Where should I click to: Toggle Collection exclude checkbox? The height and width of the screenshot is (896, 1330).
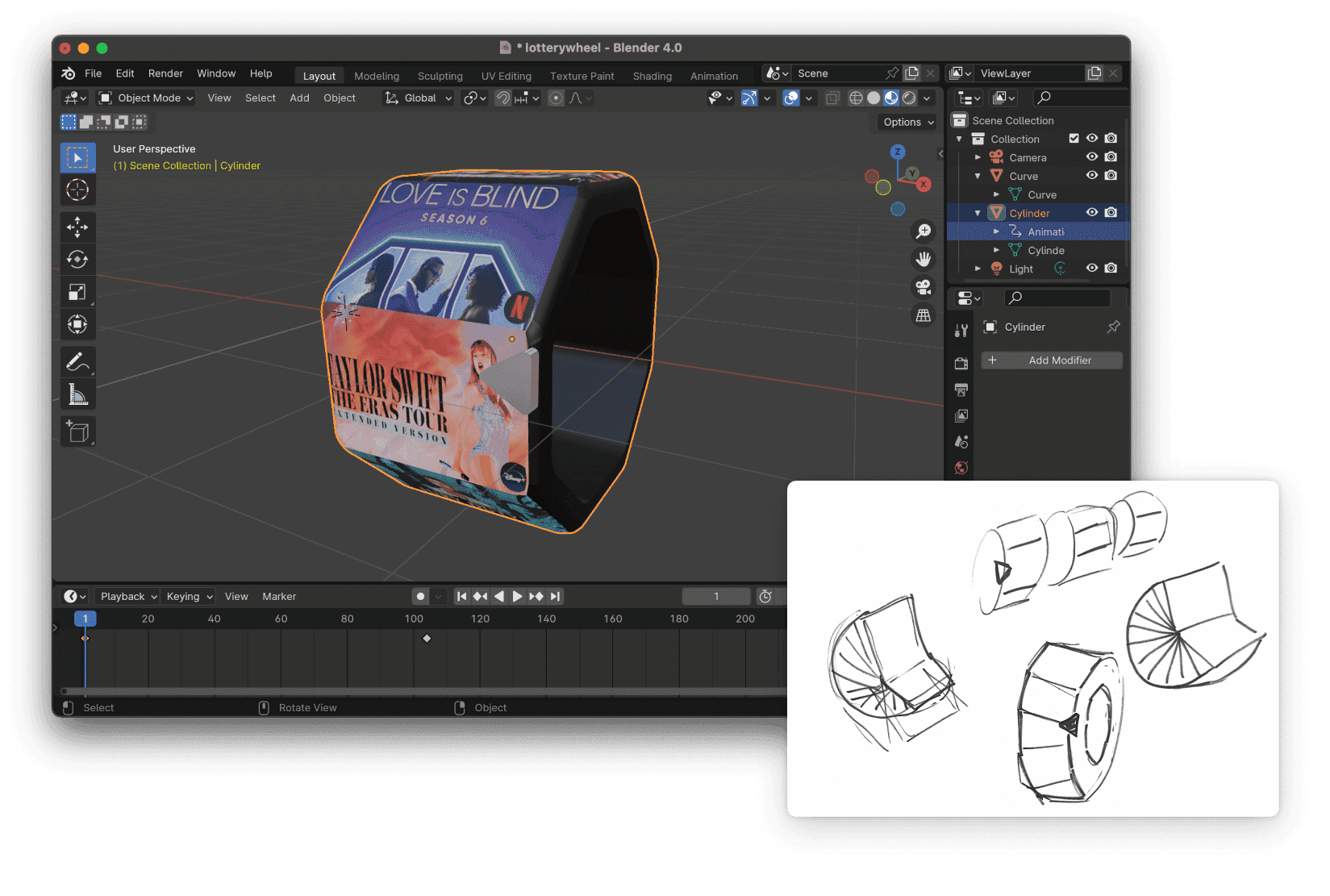1074,139
